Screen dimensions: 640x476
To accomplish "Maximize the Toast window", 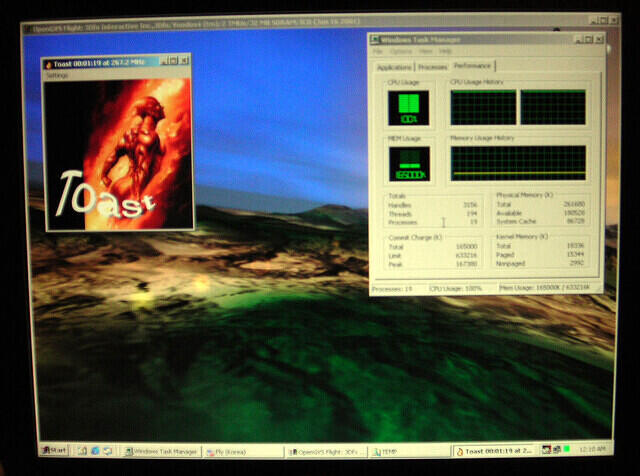I will tap(173, 61).
